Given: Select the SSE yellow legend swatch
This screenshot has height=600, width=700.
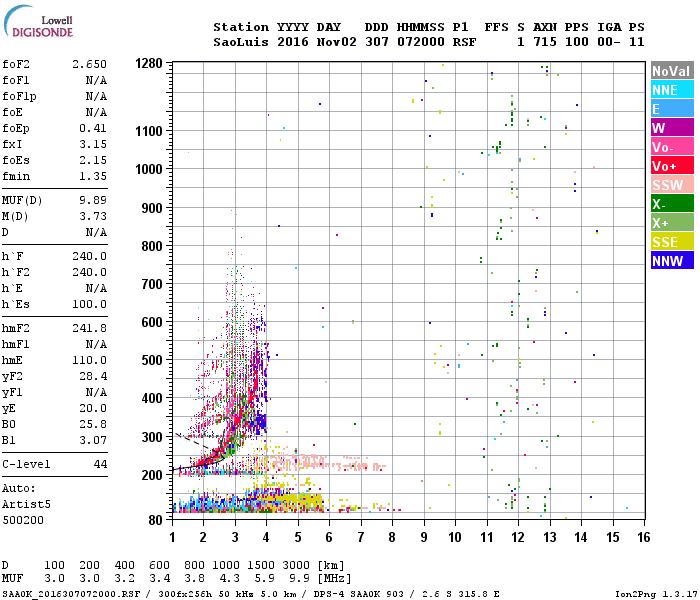Looking at the screenshot, I should pos(672,242).
